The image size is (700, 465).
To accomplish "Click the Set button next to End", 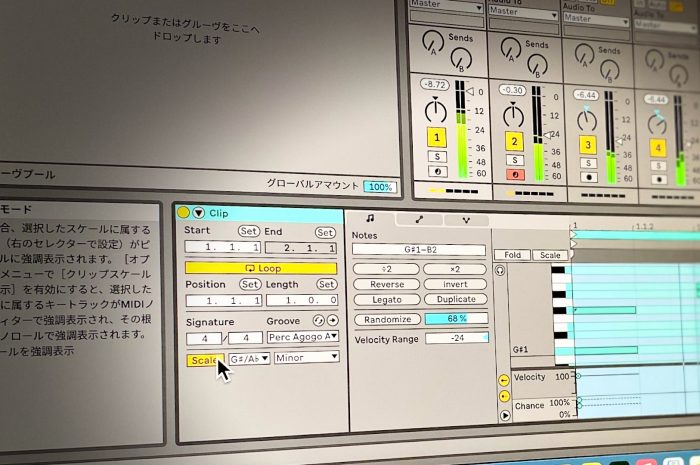I will [325, 232].
